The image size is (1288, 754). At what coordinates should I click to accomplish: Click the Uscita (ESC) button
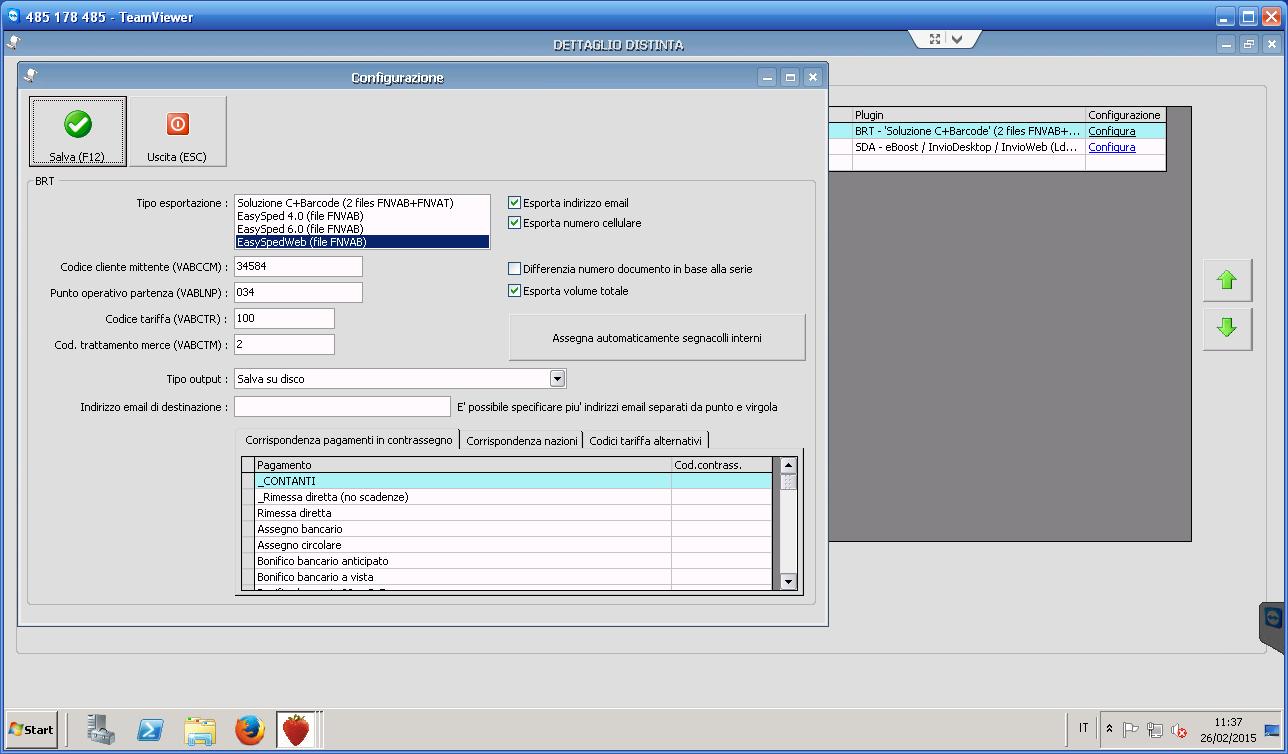(x=177, y=131)
